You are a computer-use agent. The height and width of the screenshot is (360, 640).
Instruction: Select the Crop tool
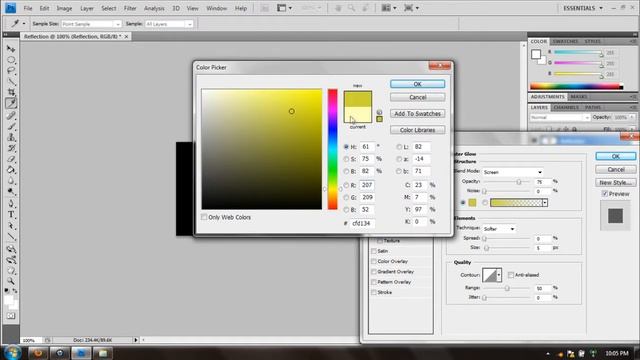pos(11,92)
